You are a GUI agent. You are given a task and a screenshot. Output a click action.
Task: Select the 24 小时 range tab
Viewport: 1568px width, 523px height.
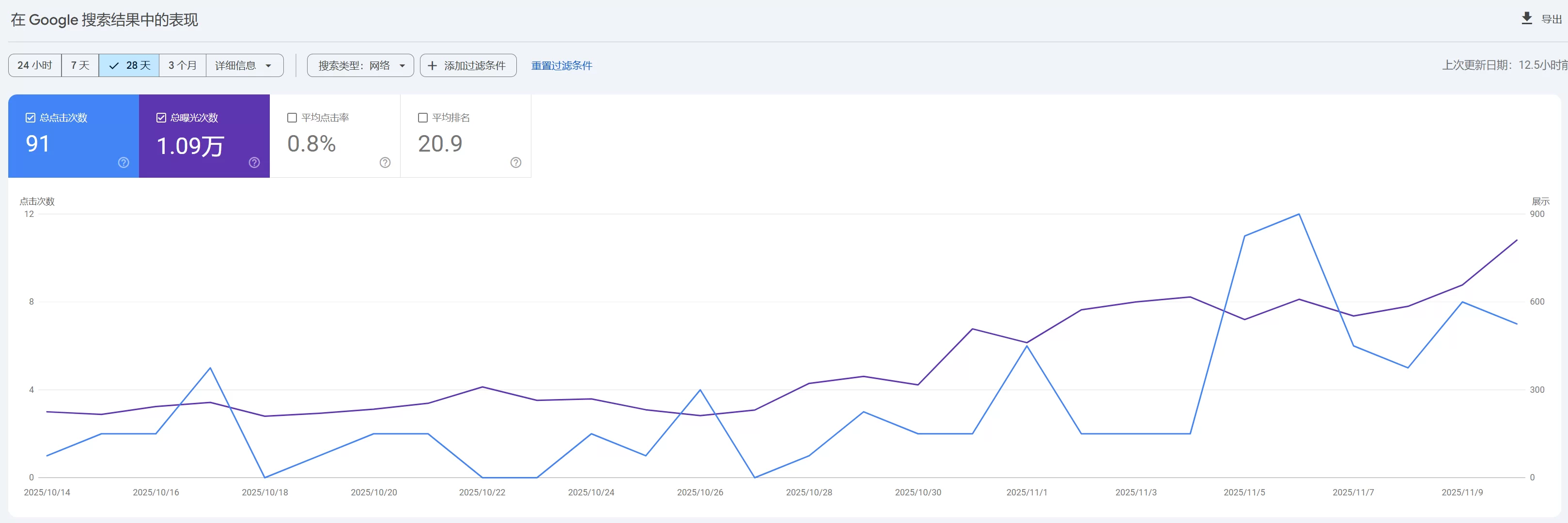35,66
